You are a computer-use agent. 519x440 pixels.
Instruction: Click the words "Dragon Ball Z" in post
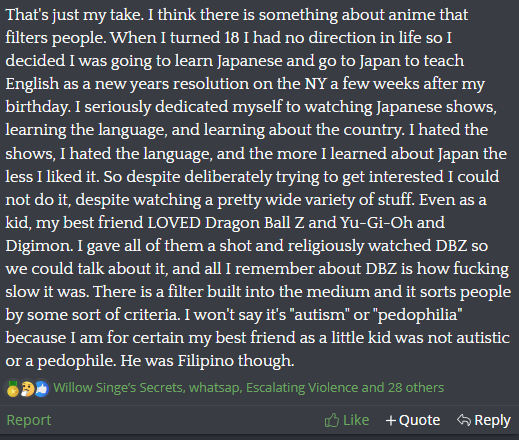coord(254,223)
